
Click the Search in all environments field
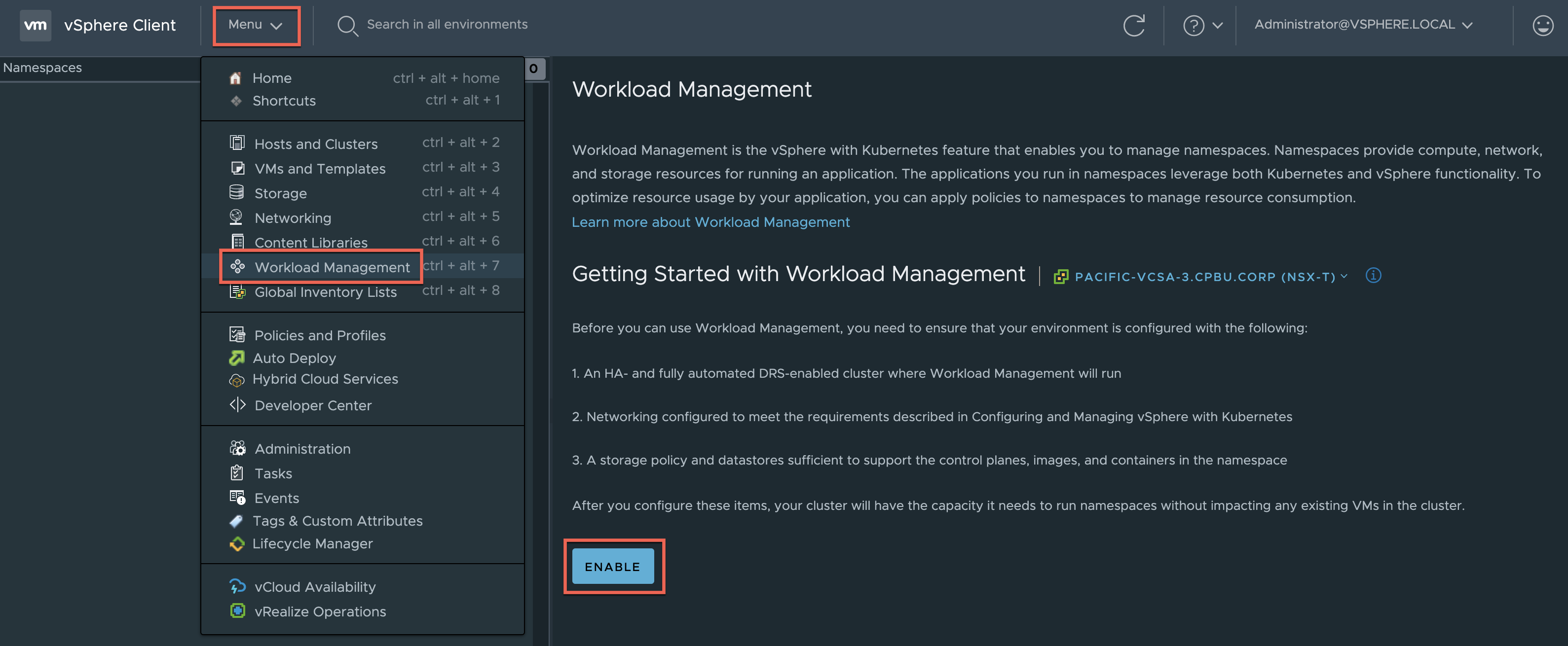pos(447,24)
